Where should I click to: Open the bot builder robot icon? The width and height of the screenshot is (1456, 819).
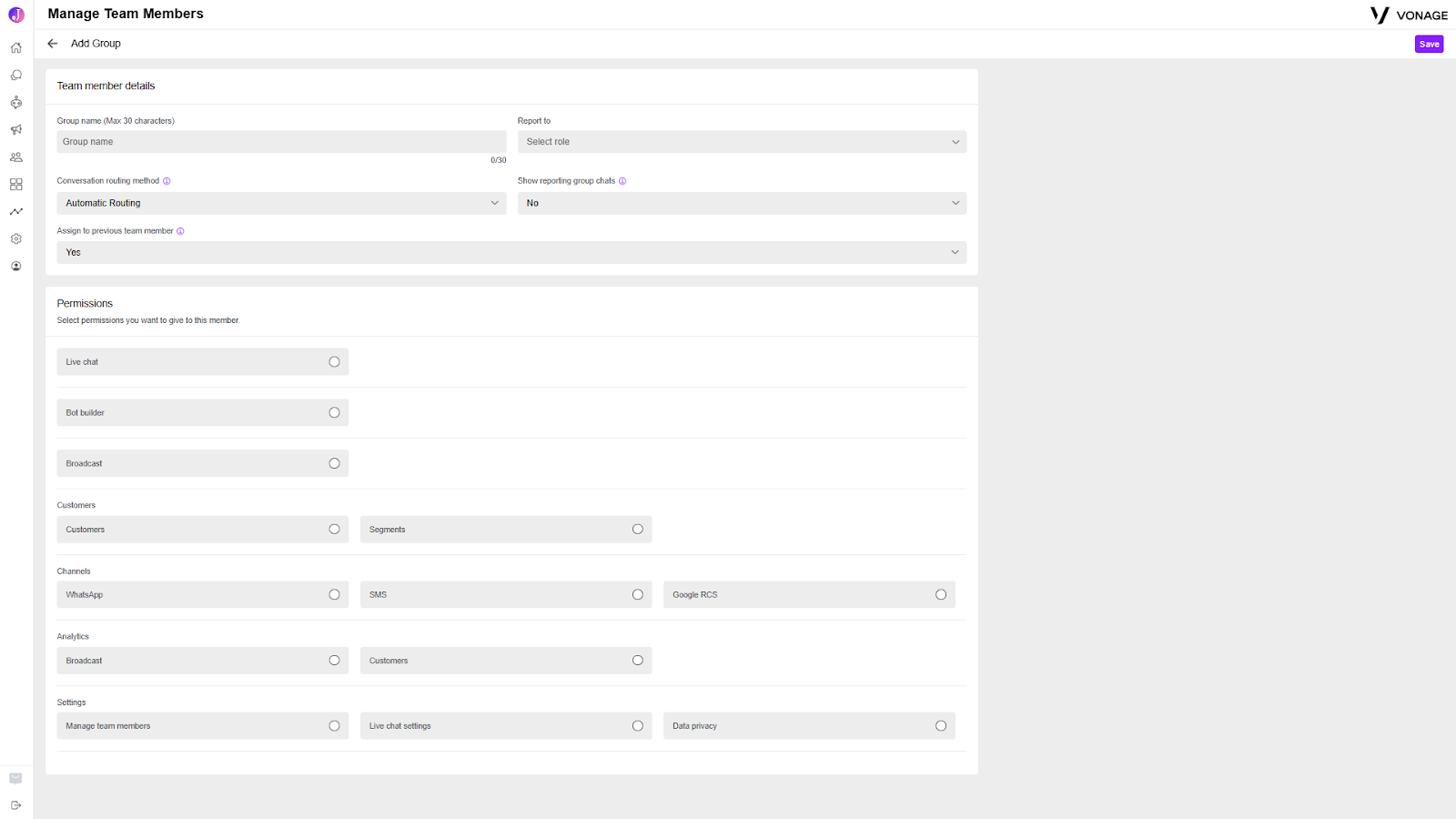point(16,102)
